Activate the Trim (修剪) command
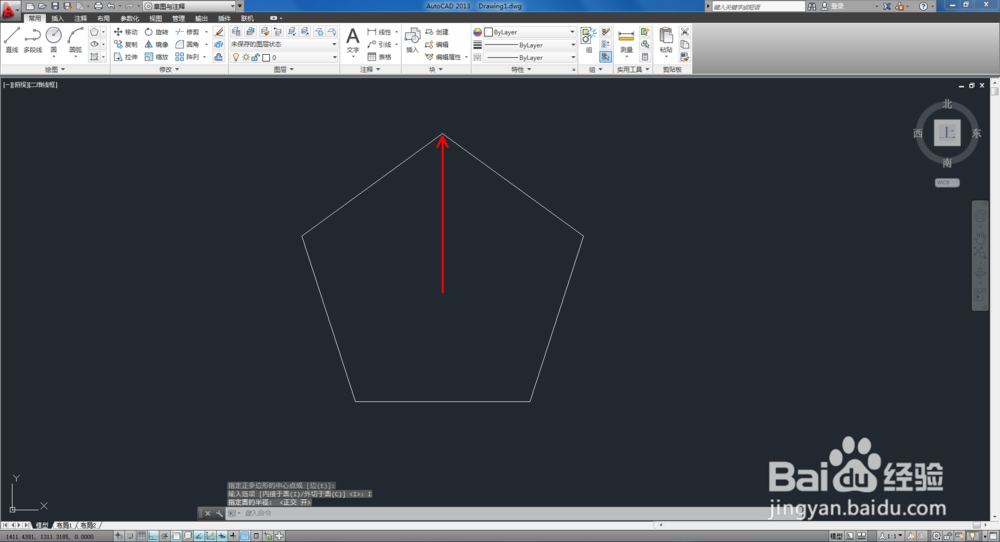Viewport: 1000px width, 542px height. 188,32
